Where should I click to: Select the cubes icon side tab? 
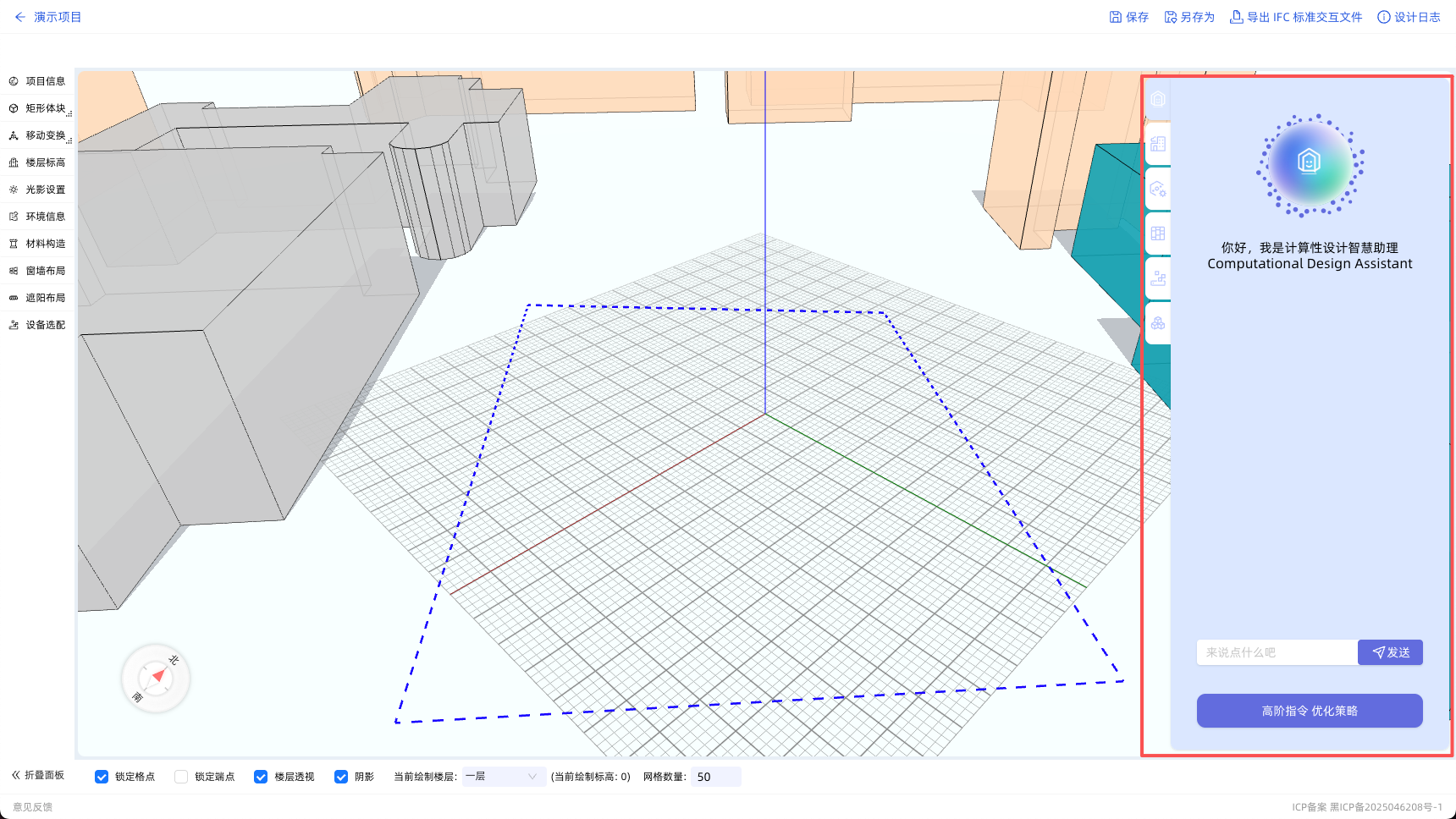tap(1158, 323)
